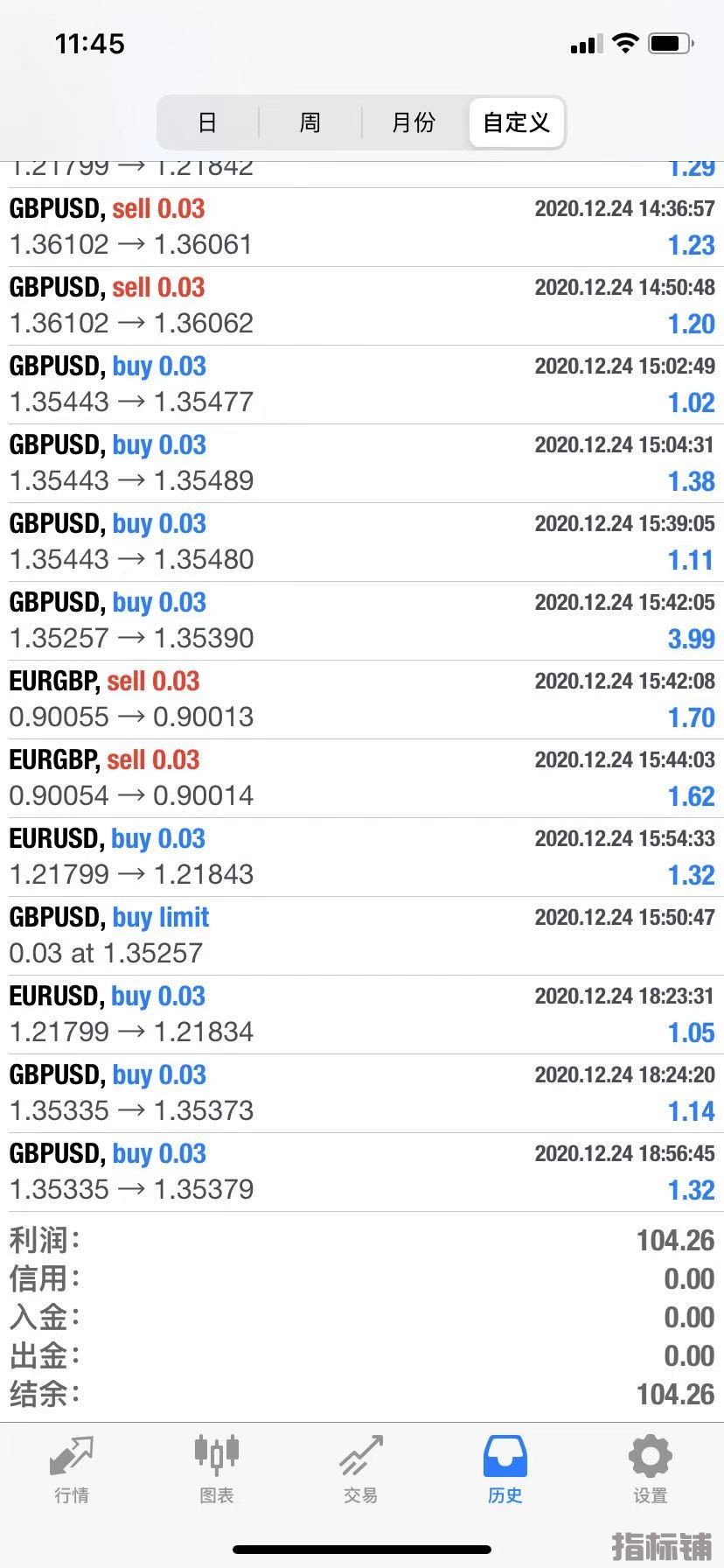This screenshot has height=1568, width=724.
Task: Select the 自定义 custom period segment
Action: [x=516, y=122]
